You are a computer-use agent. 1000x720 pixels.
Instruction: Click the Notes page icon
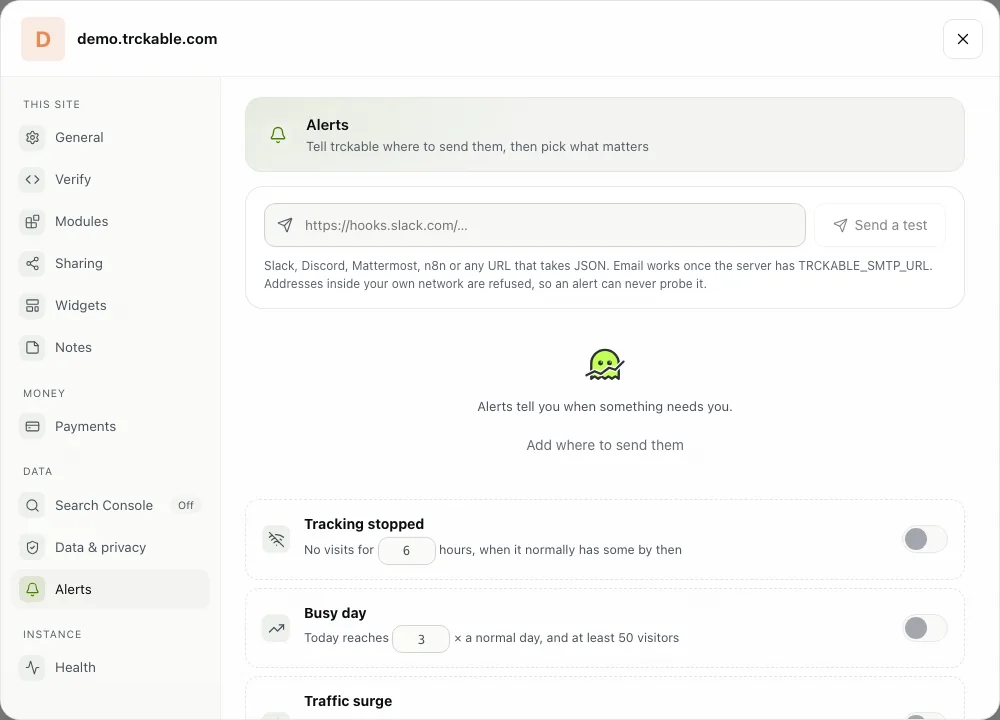[x=33, y=348]
